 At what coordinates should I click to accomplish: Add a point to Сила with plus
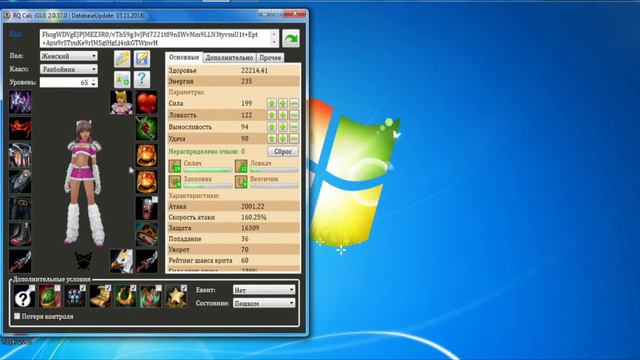pos(283,103)
